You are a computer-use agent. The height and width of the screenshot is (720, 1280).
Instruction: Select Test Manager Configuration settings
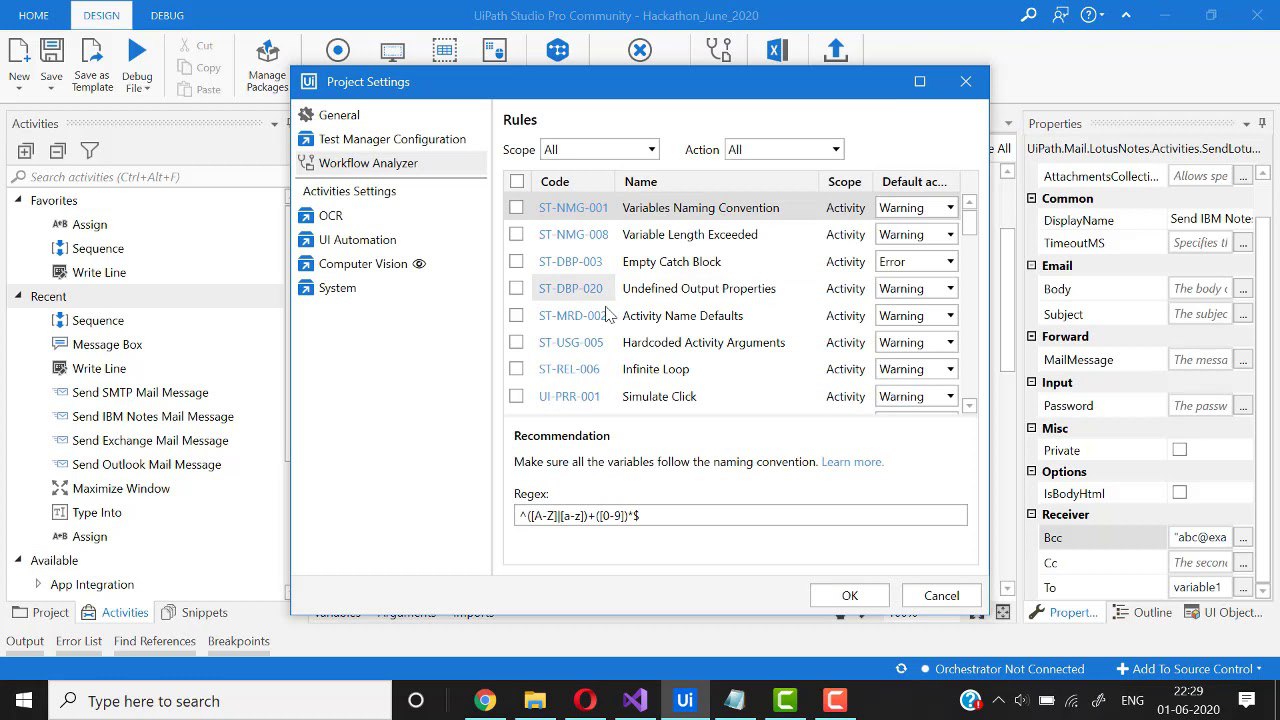click(392, 139)
